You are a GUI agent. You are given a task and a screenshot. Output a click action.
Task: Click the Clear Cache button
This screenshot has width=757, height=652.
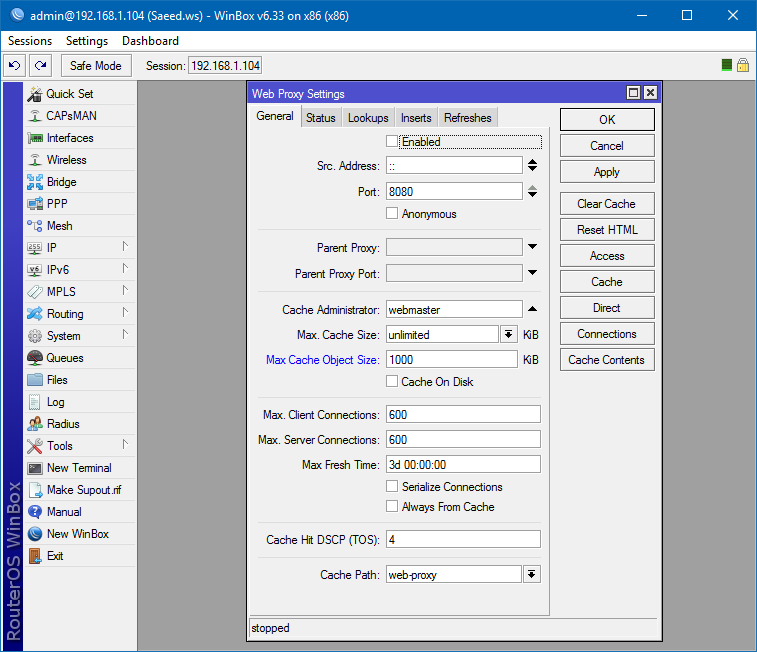[607, 204]
